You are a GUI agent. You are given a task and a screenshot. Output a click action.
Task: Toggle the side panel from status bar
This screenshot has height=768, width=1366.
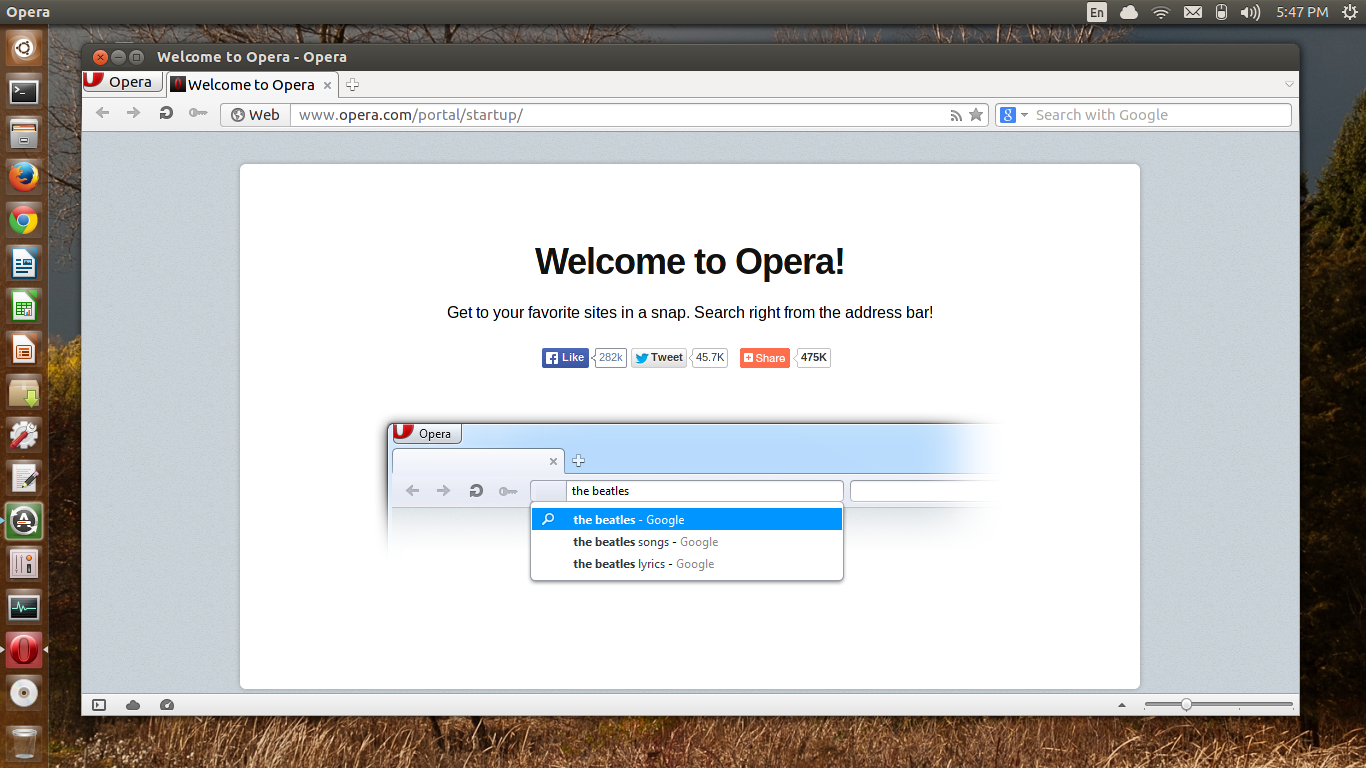(x=99, y=705)
